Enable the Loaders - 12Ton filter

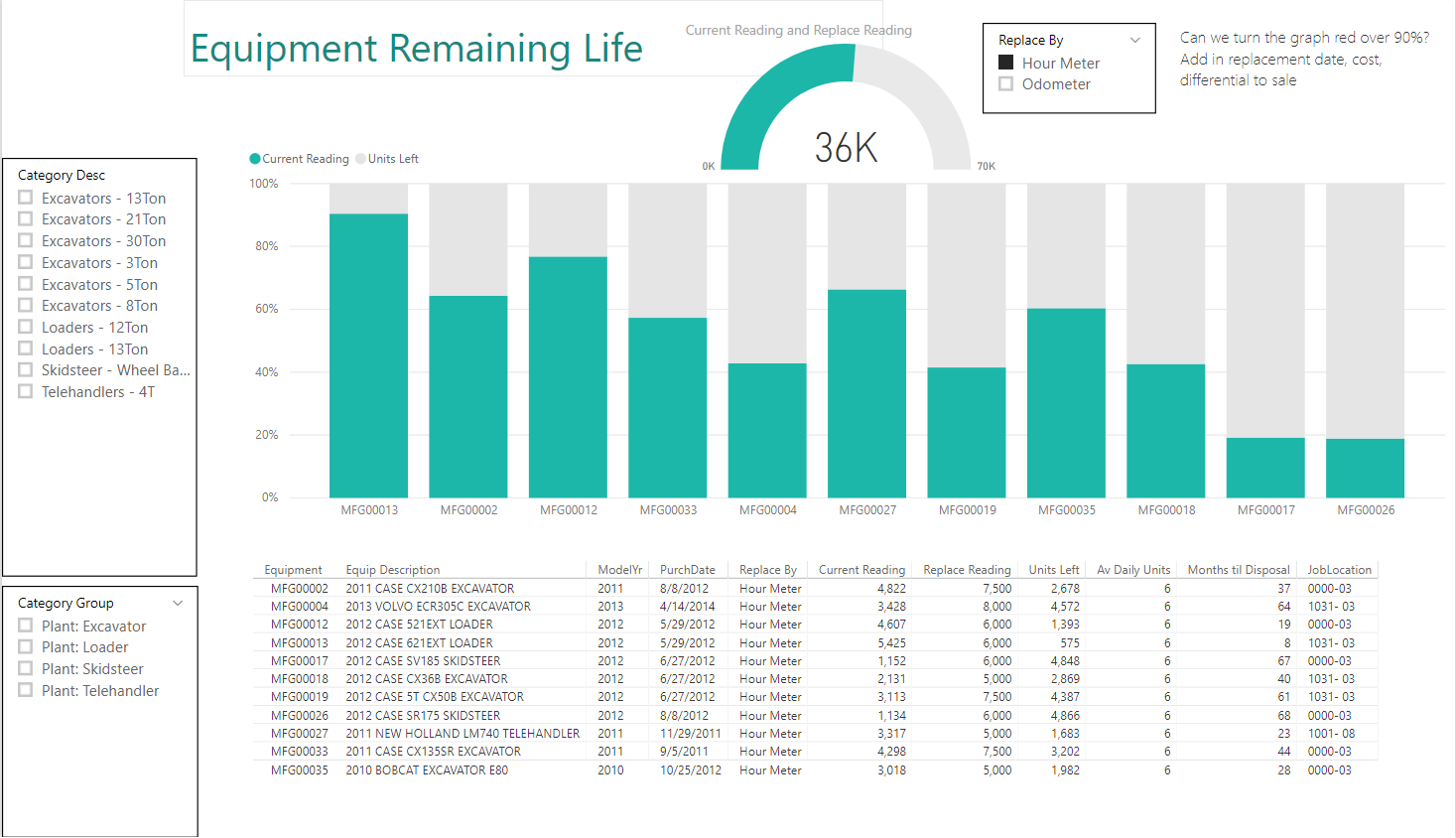[26, 328]
